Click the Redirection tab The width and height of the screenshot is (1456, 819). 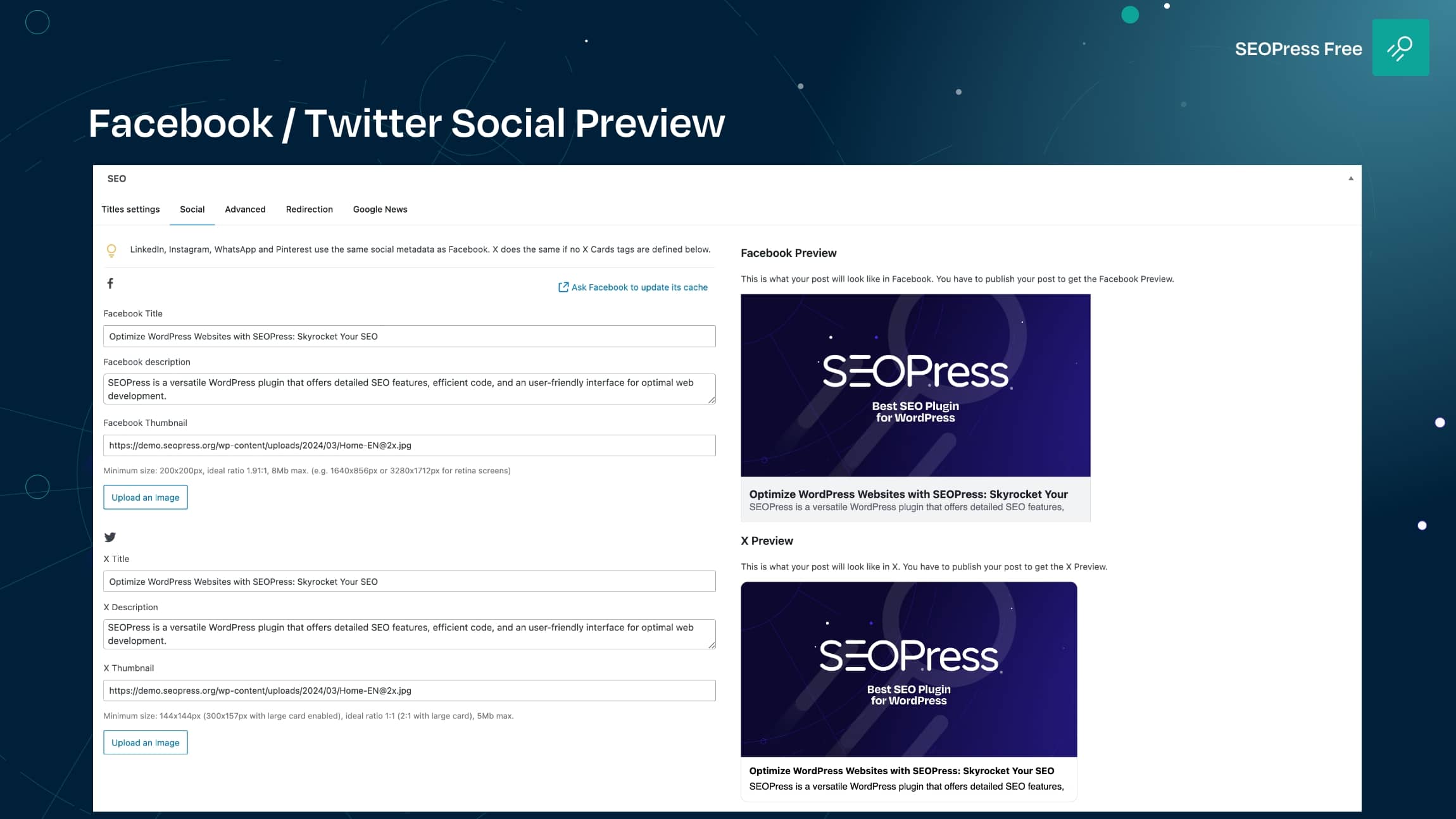[x=309, y=209]
